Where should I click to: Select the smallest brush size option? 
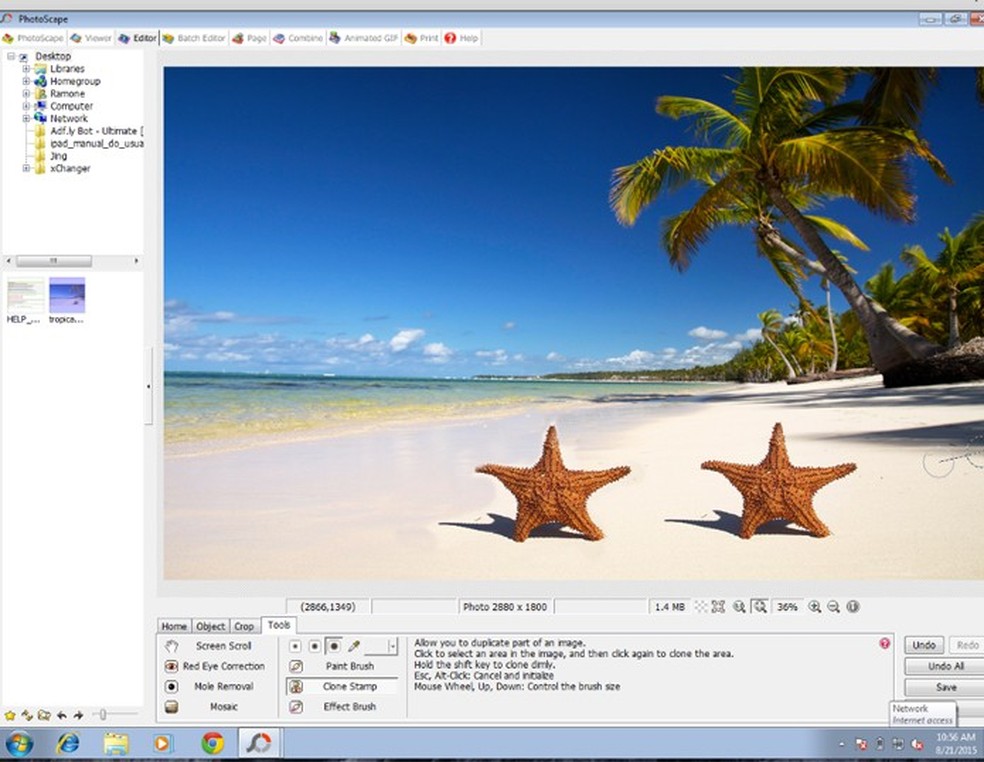[x=295, y=646]
